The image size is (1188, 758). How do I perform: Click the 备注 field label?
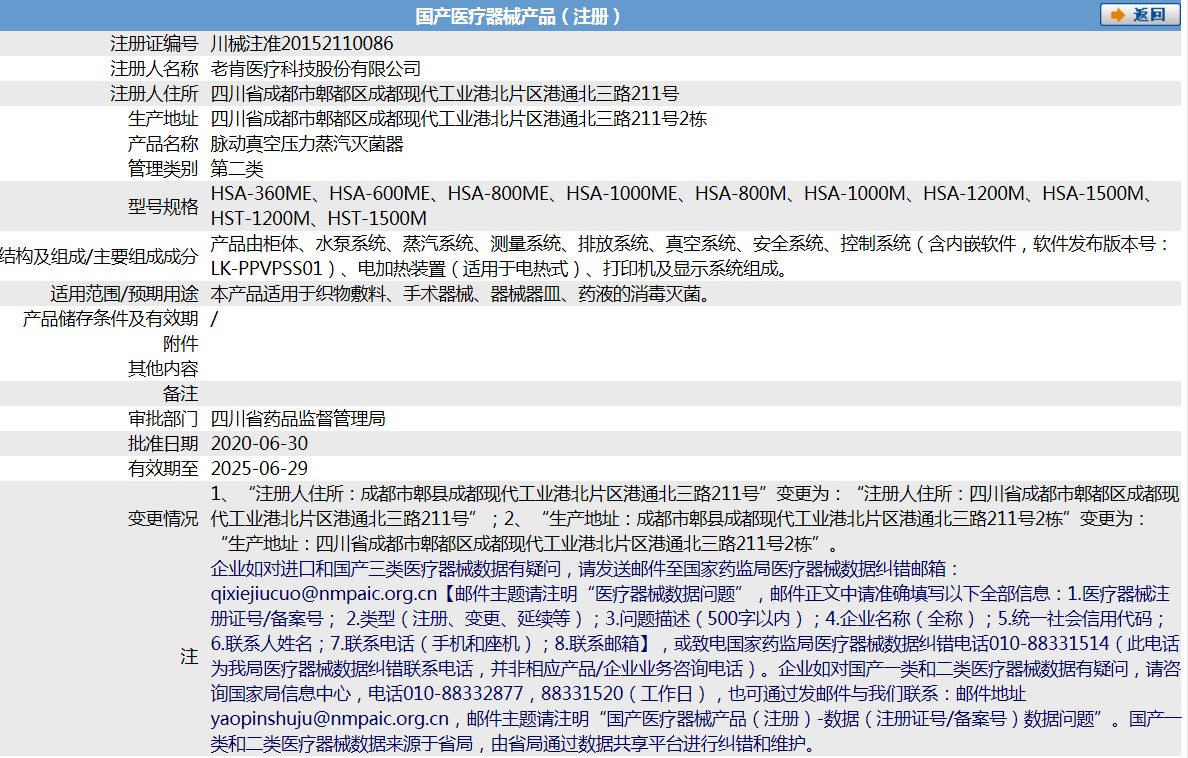click(x=180, y=394)
